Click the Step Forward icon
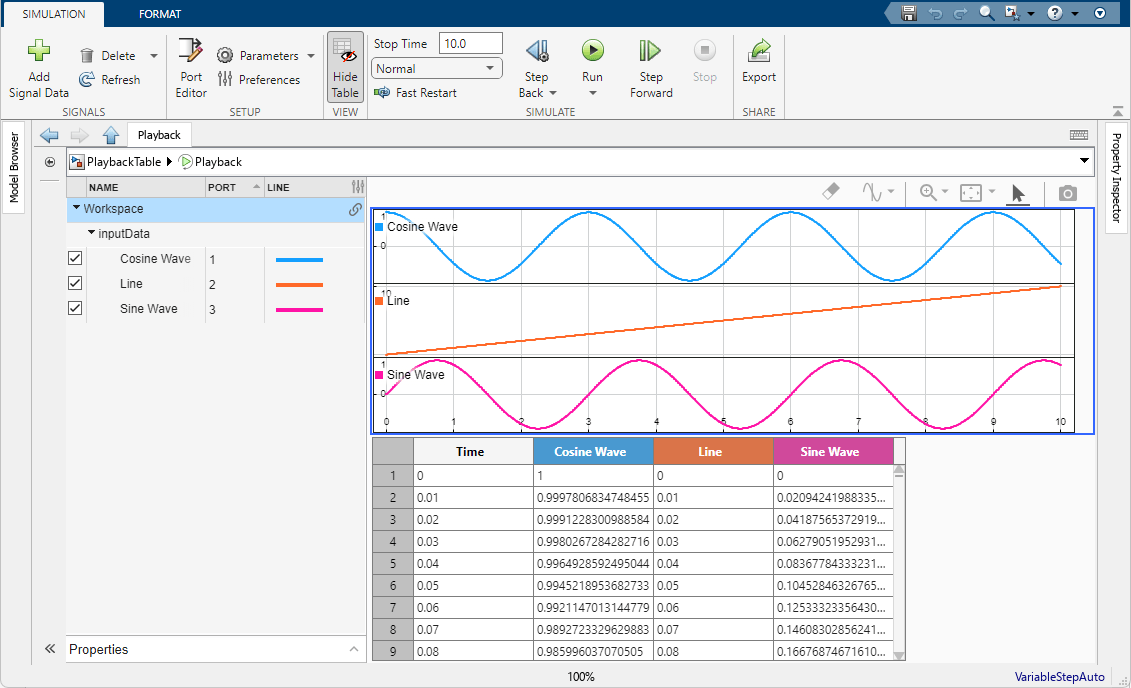Image resolution: width=1131 pixels, height=688 pixels. click(650, 50)
